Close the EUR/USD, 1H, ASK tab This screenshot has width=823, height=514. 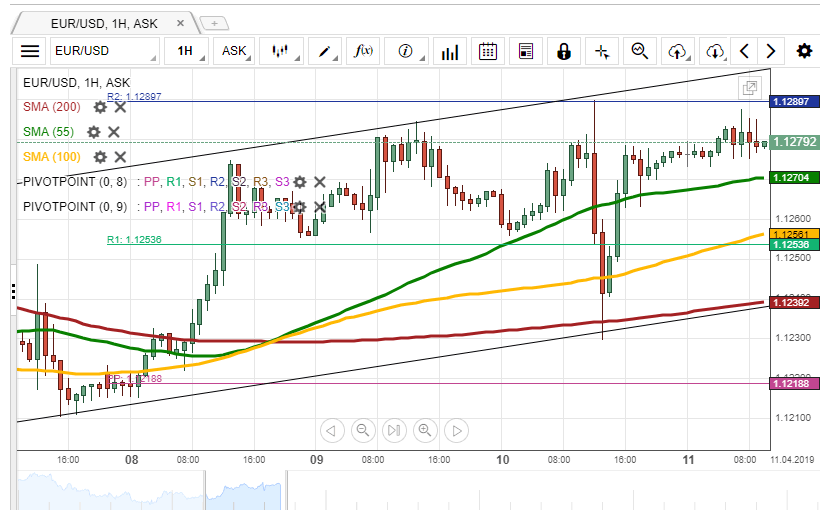point(181,23)
